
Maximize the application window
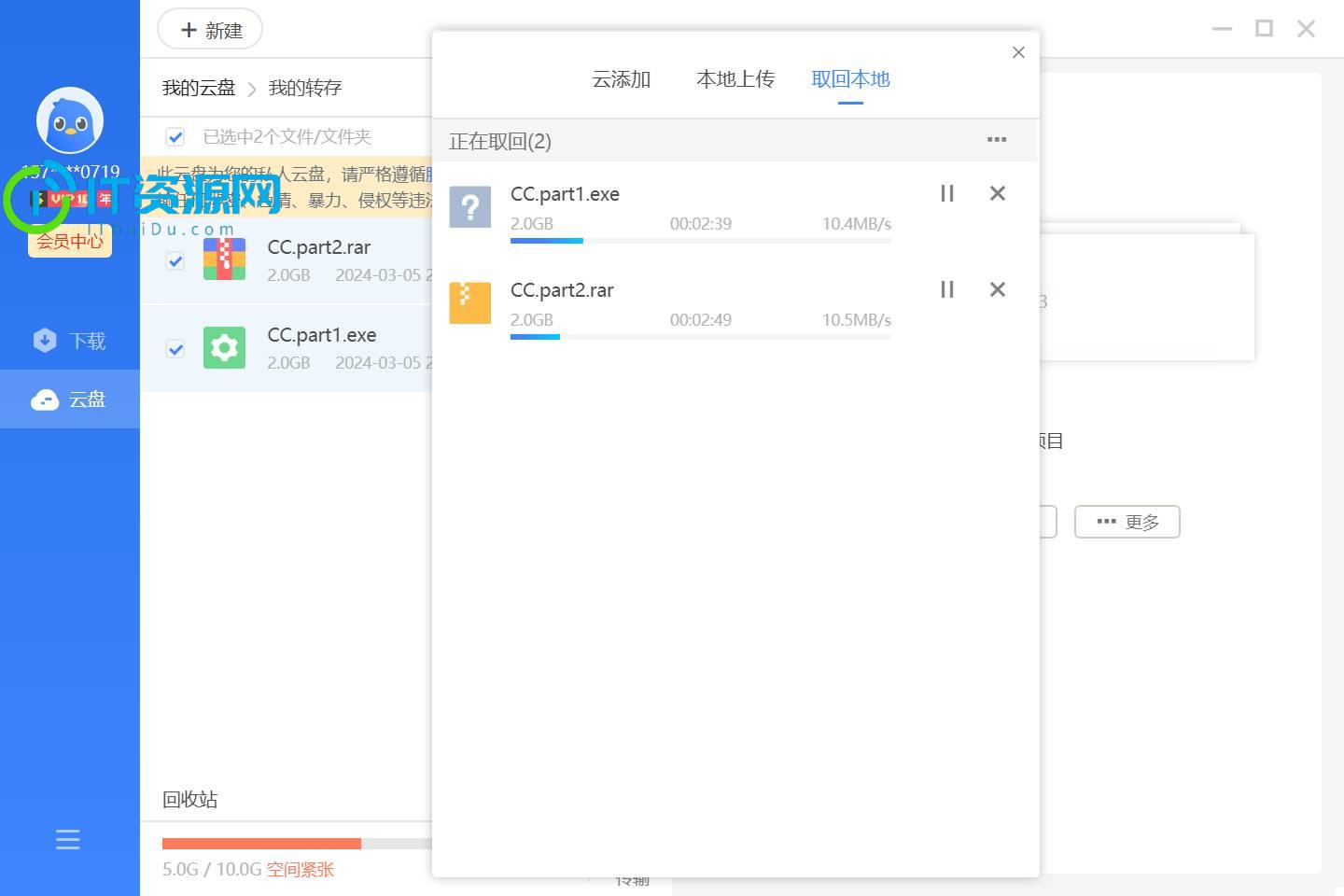coord(1264,29)
